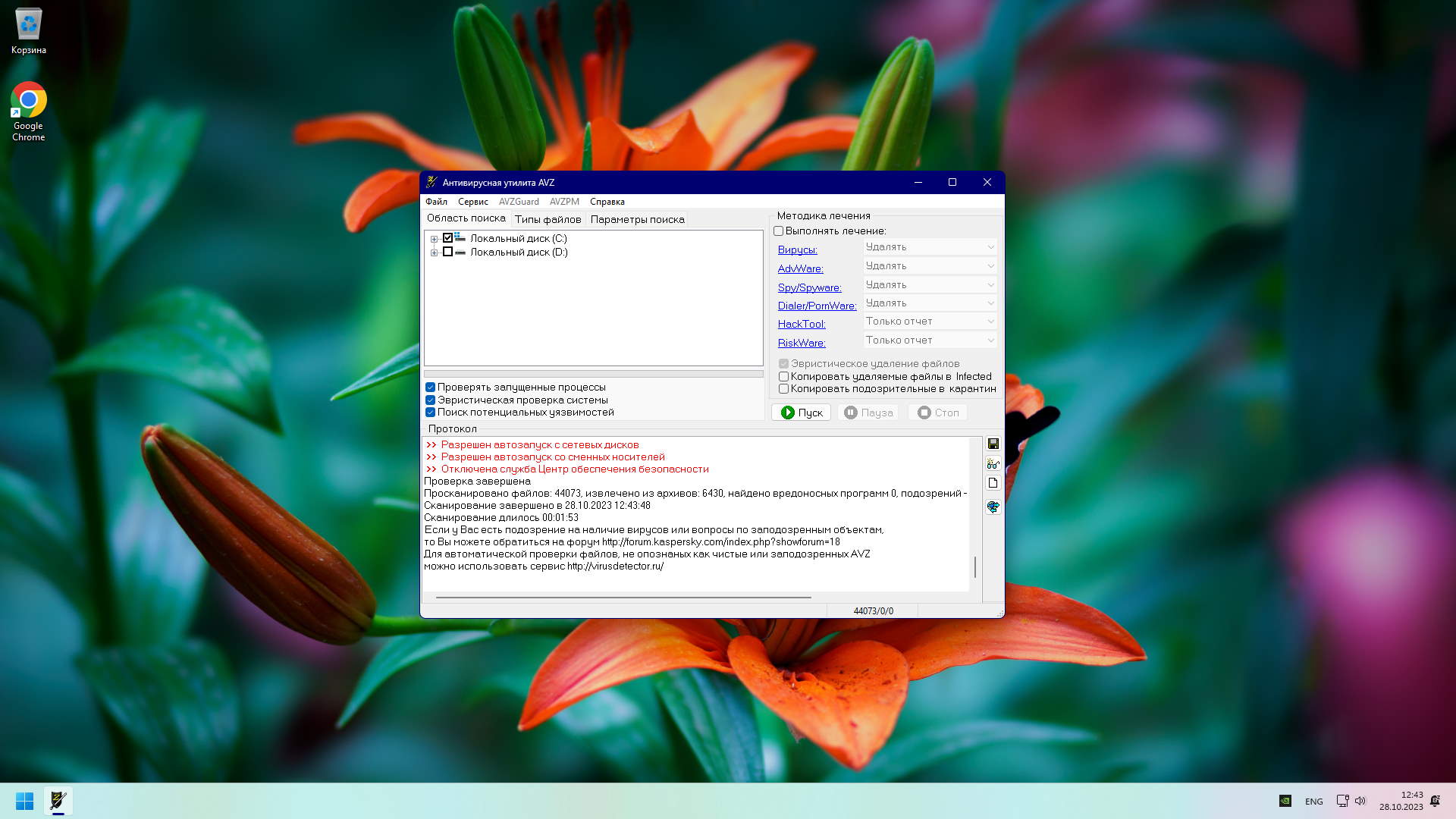Enable the Выполнять лечение checkbox

778,231
